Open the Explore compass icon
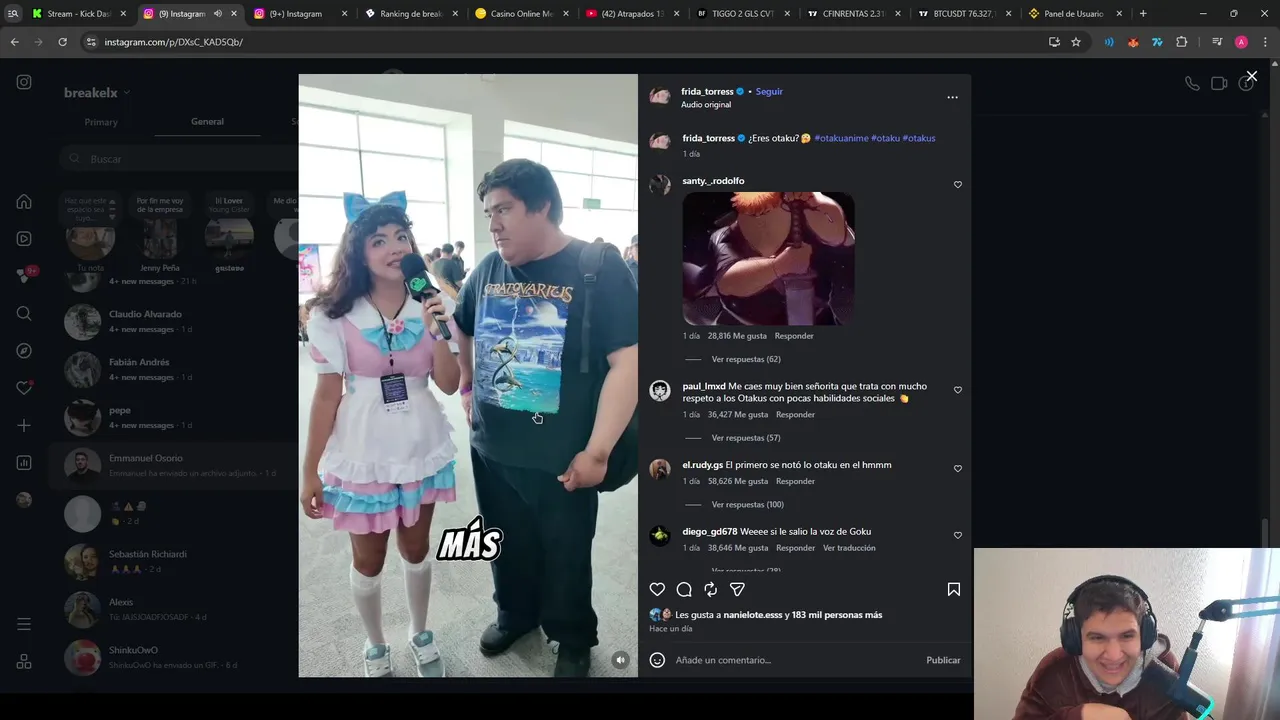Image resolution: width=1280 pixels, height=720 pixels. (x=24, y=351)
